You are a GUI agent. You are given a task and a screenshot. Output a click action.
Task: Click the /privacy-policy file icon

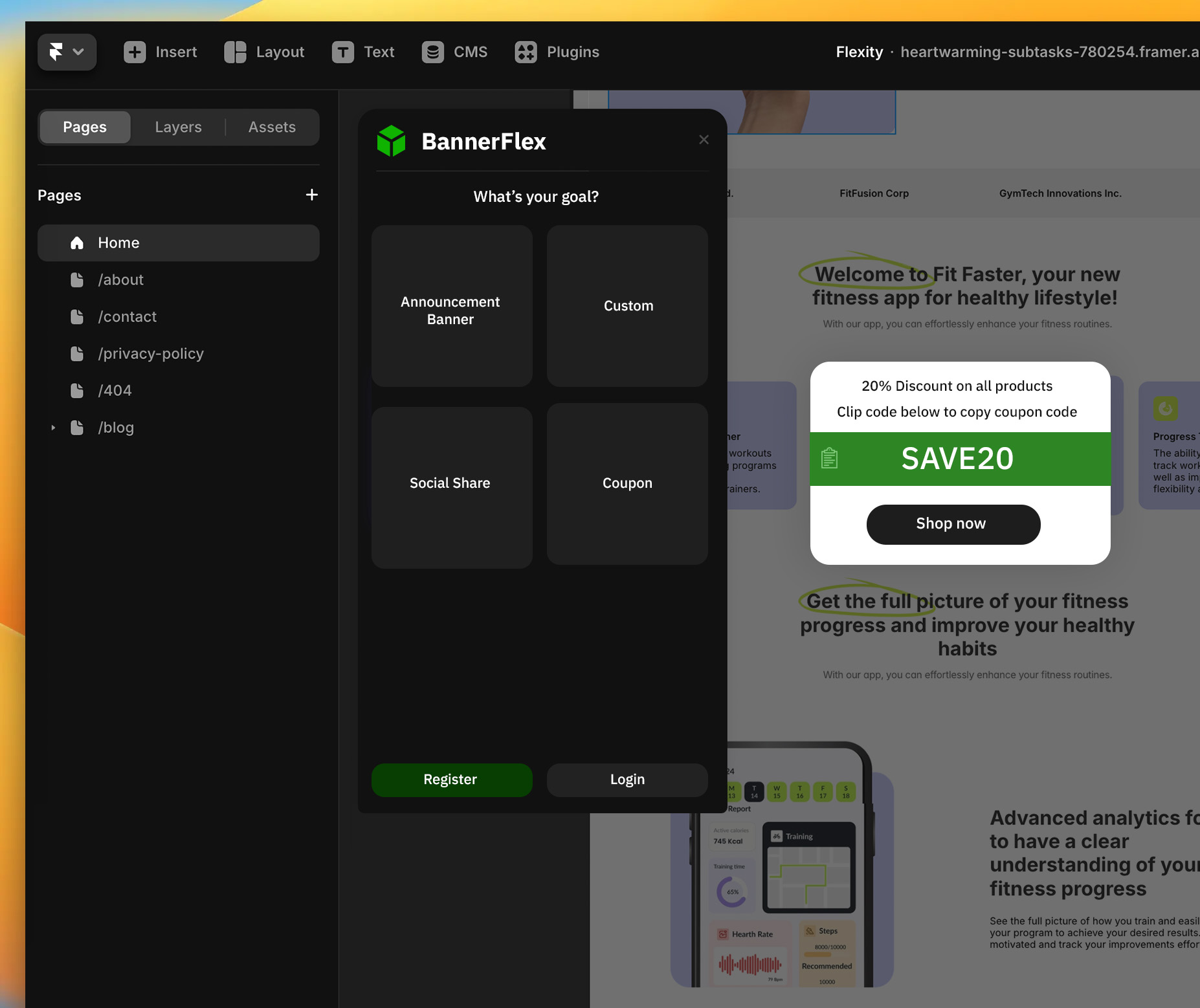tap(77, 353)
